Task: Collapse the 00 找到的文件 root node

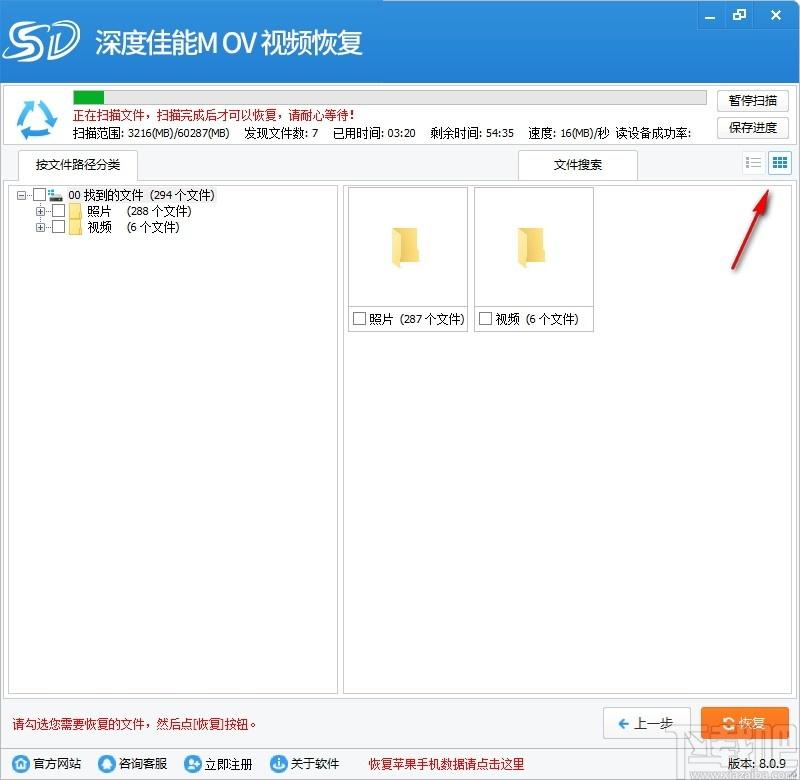Action: tap(21, 195)
